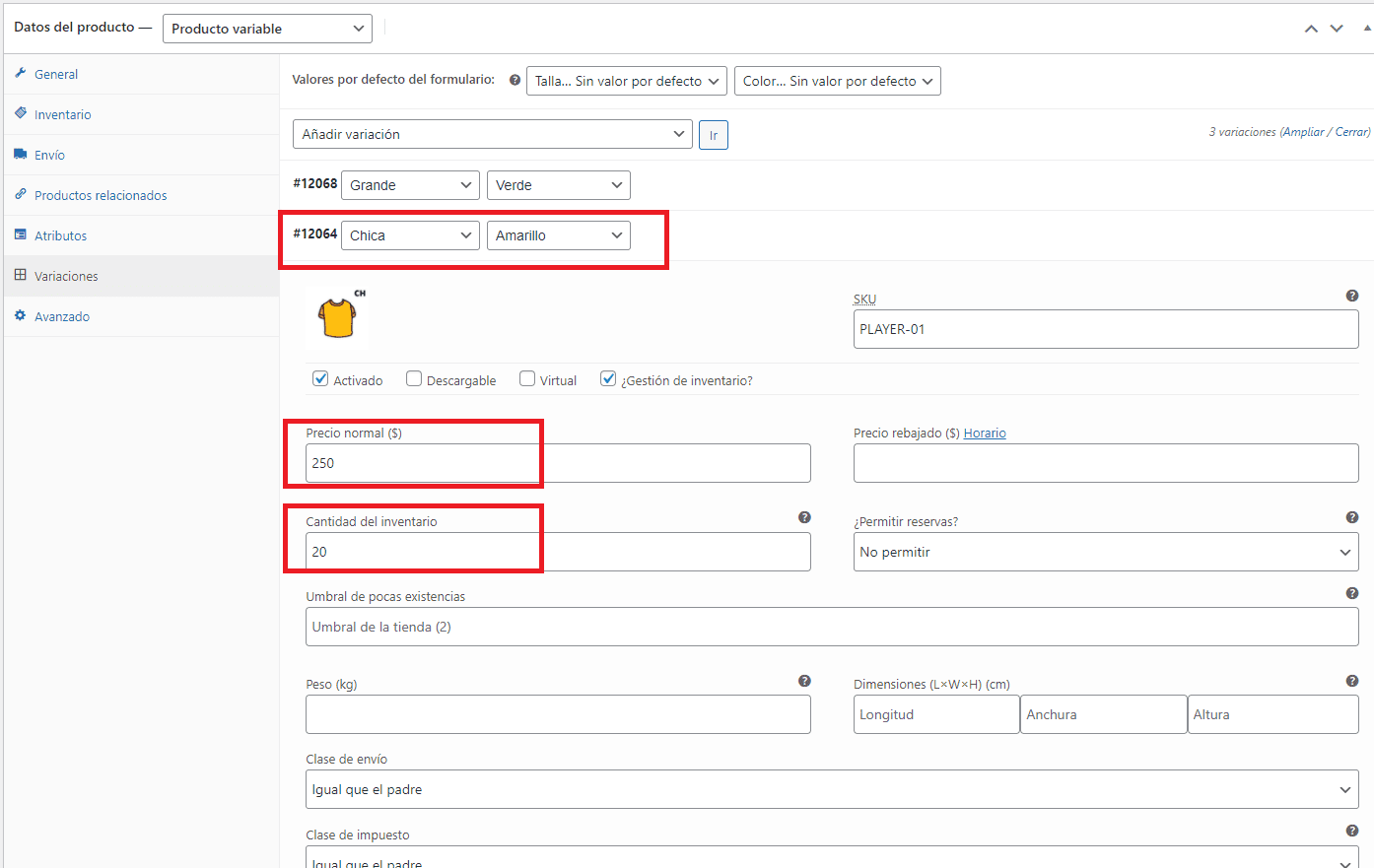Collapse panel with the up arrow icon
This screenshot has height=868, width=1374.
tap(1311, 29)
